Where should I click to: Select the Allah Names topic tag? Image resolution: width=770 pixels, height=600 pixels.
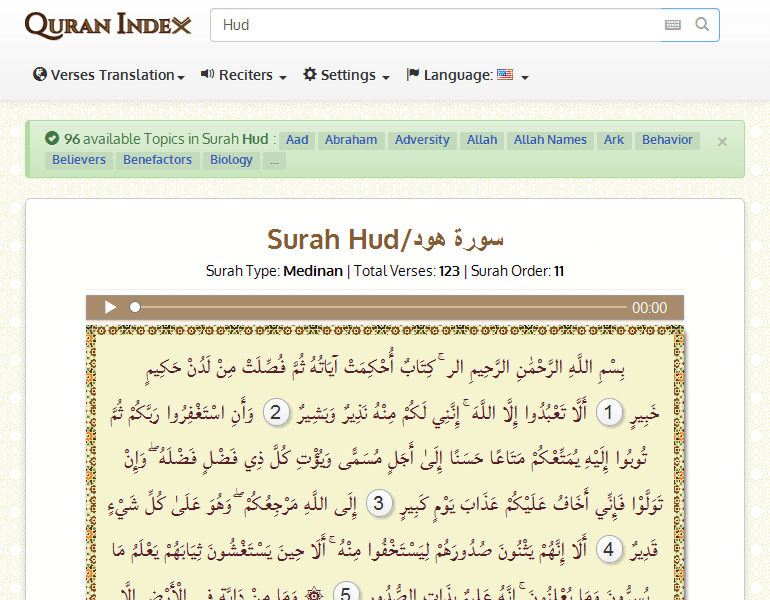tap(550, 140)
